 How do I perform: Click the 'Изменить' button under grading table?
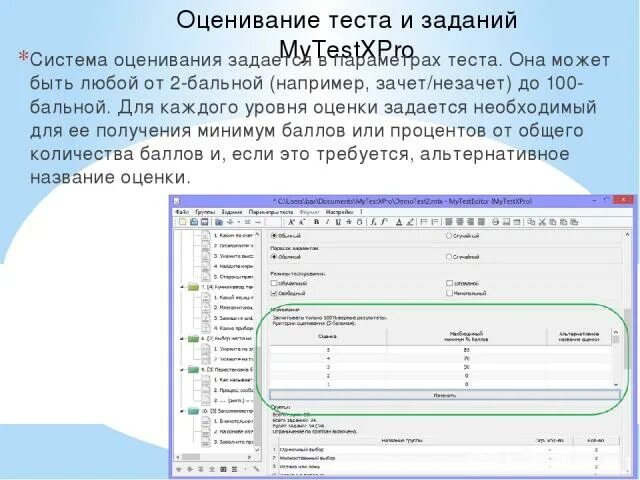tap(445, 395)
